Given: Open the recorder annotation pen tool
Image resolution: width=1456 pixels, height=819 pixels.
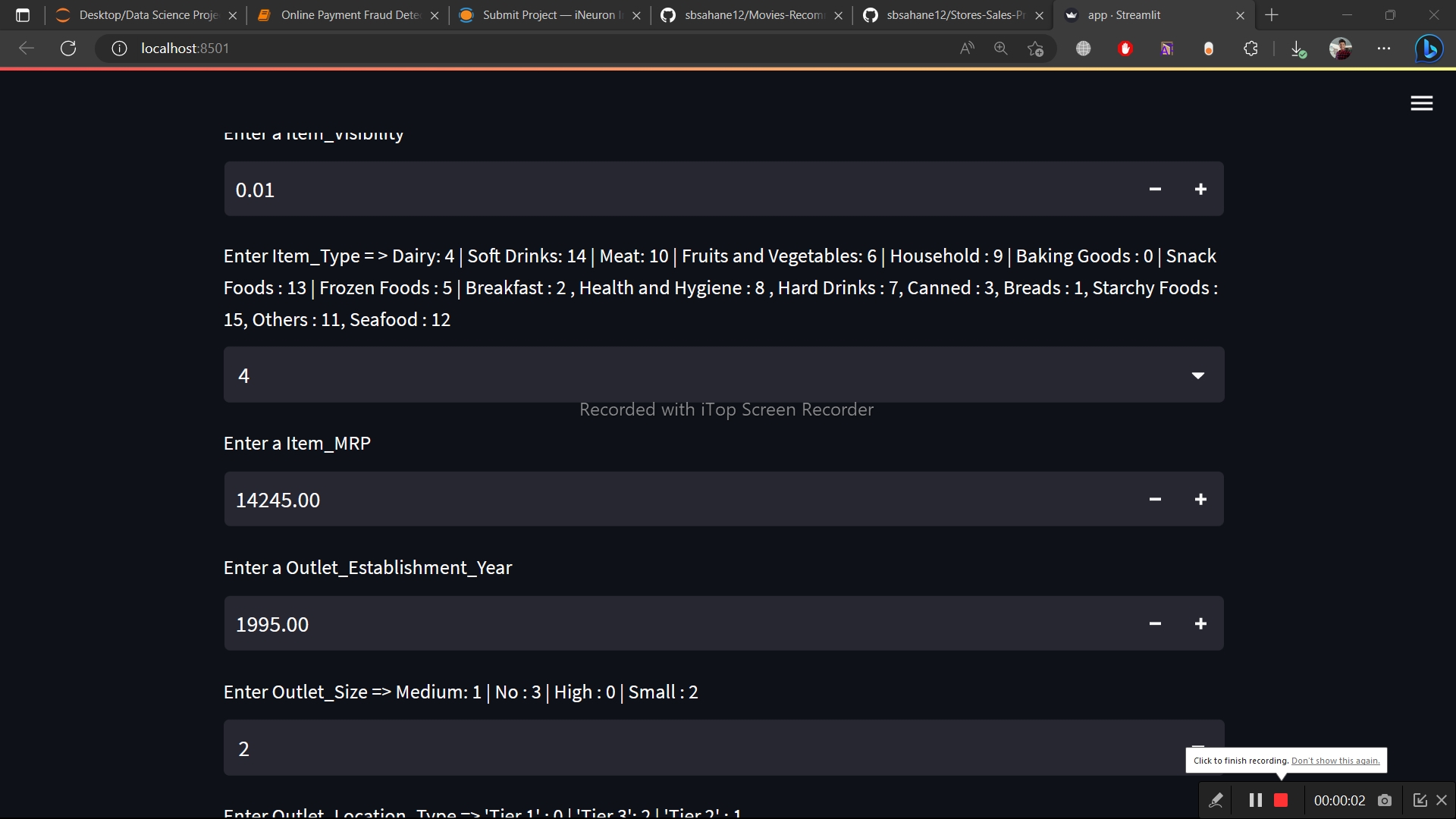Looking at the screenshot, I should [1216, 801].
